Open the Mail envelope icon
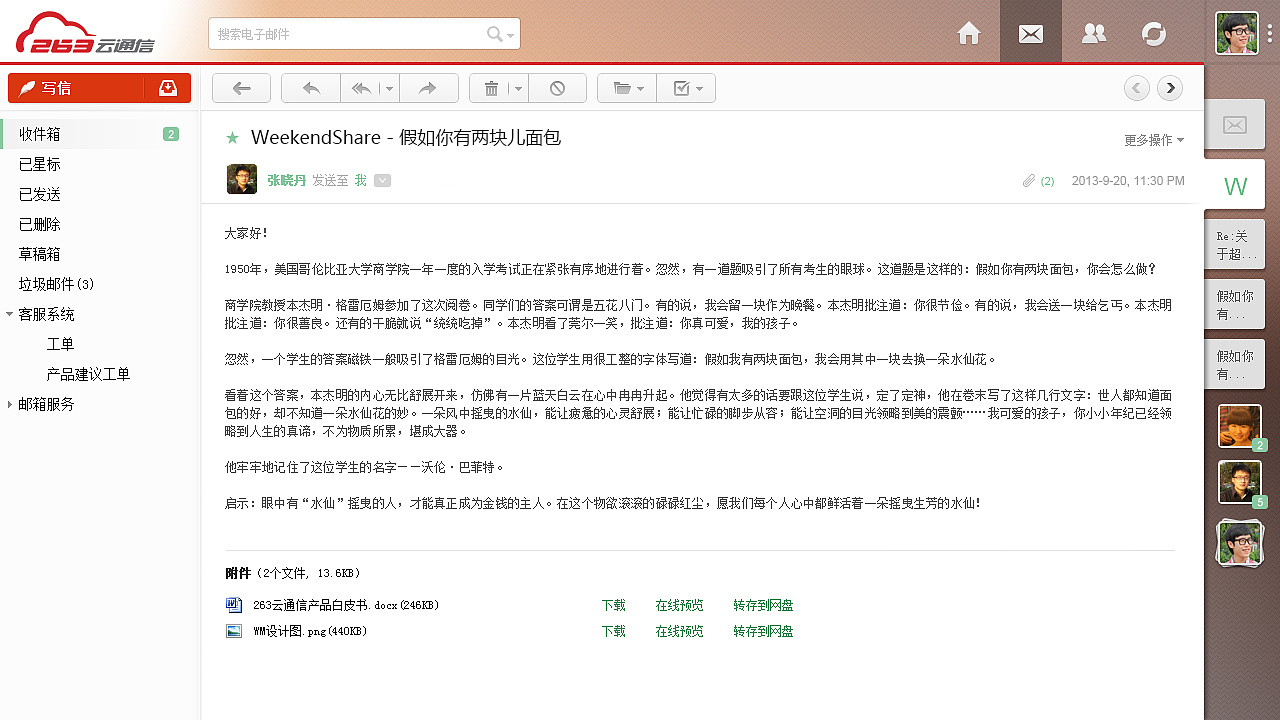The height and width of the screenshot is (720, 1280). (x=1031, y=33)
